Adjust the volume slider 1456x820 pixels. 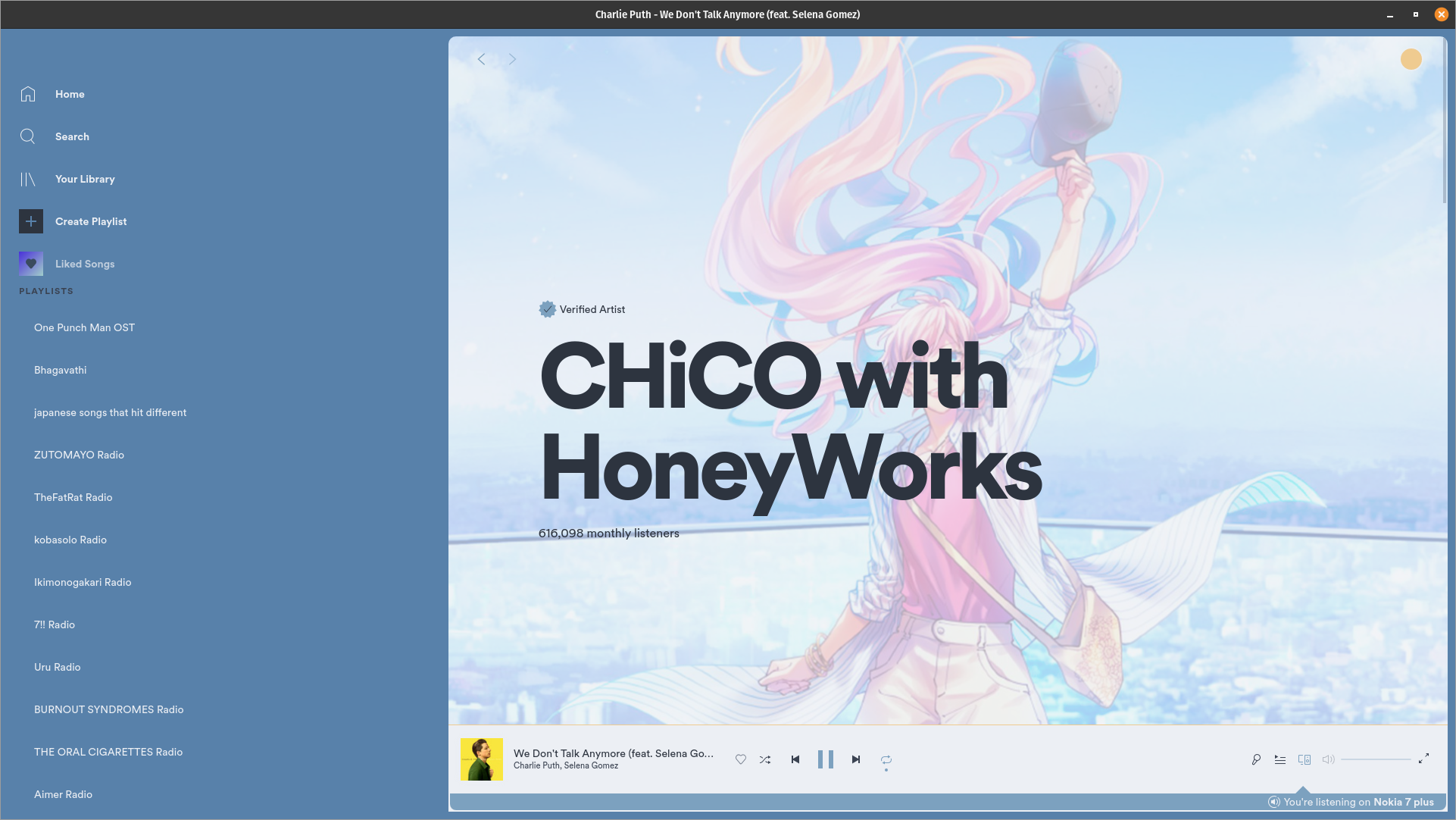(1376, 759)
